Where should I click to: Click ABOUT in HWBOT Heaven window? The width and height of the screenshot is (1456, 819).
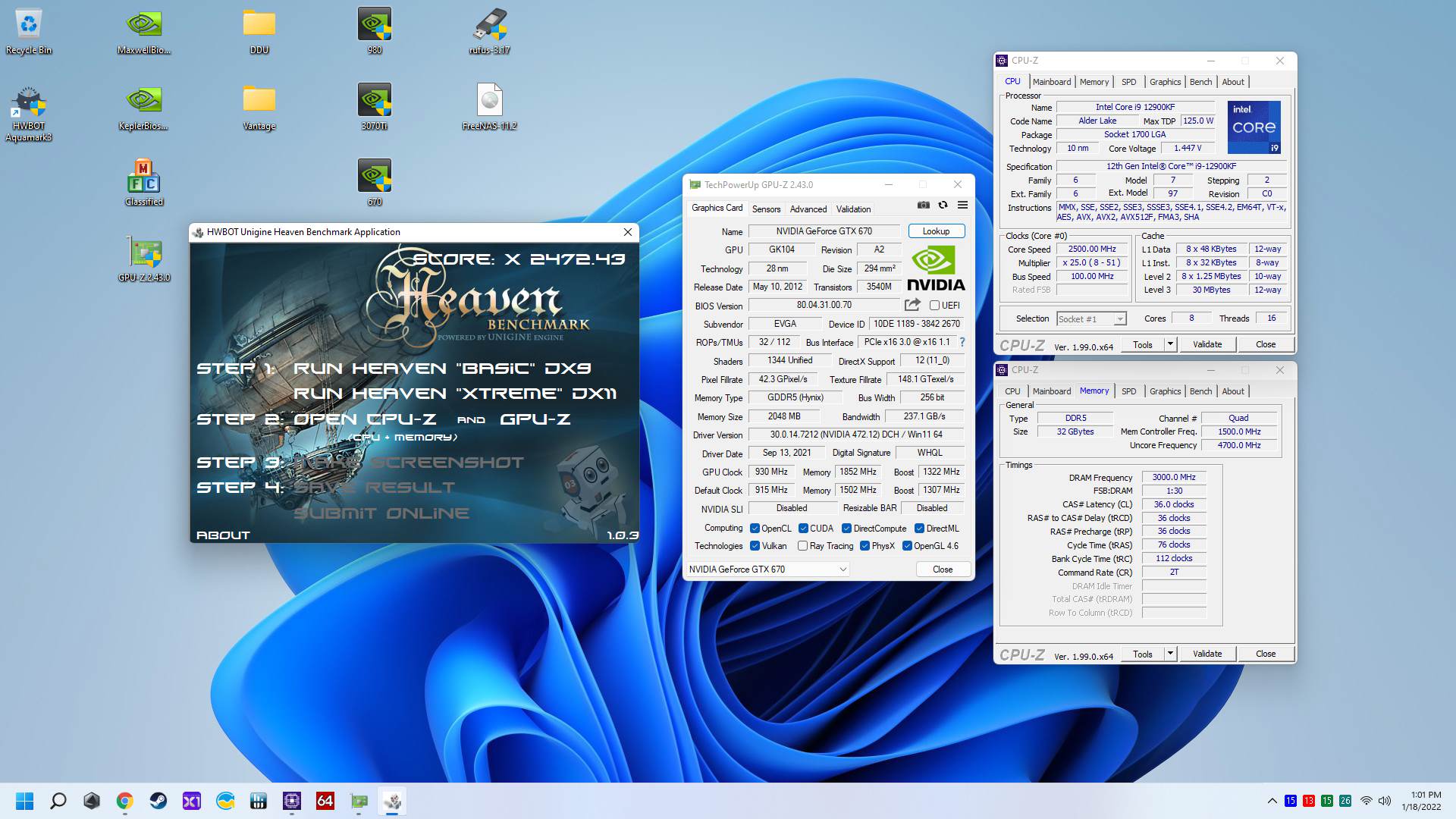click(223, 535)
